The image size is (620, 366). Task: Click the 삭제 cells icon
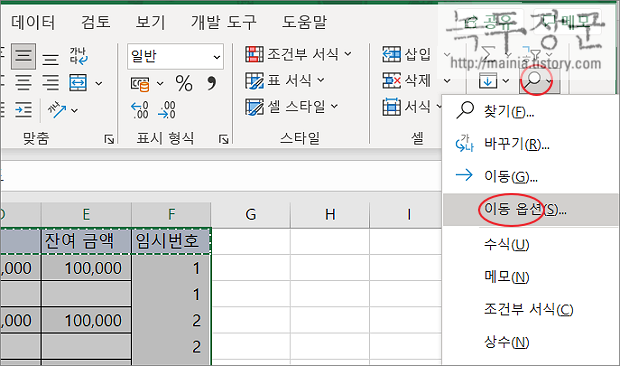(x=391, y=80)
